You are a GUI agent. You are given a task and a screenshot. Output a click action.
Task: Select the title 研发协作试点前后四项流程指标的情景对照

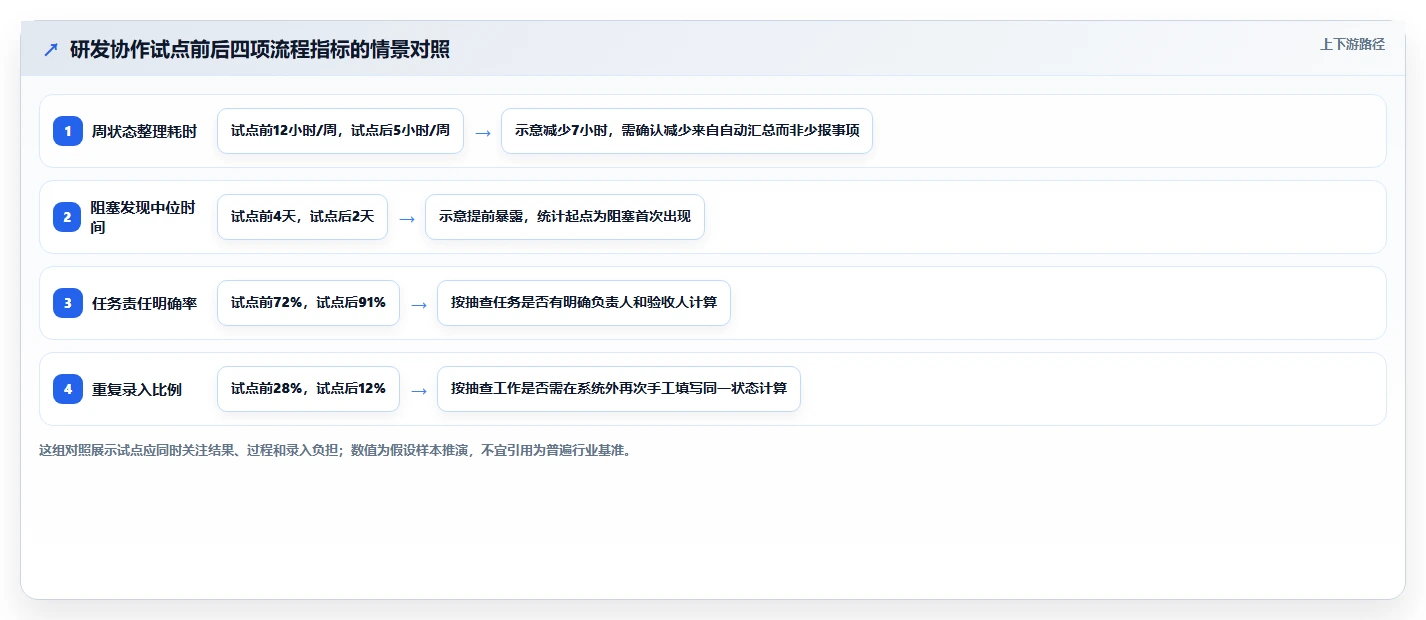pos(260,50)
